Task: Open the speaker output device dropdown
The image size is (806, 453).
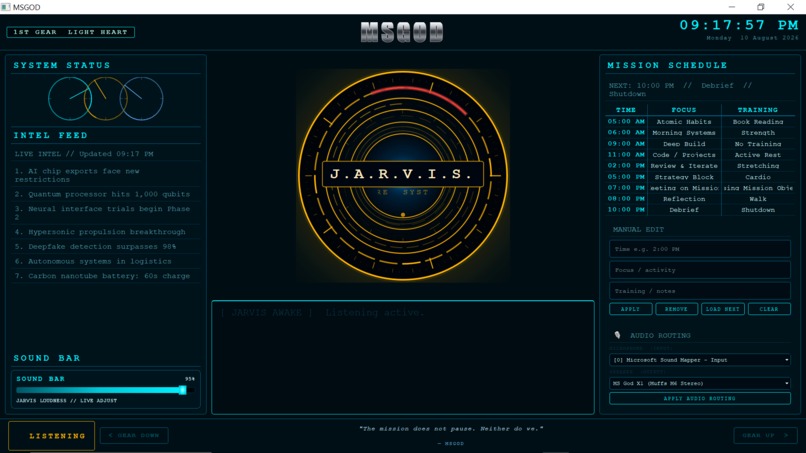Action: 700,383
